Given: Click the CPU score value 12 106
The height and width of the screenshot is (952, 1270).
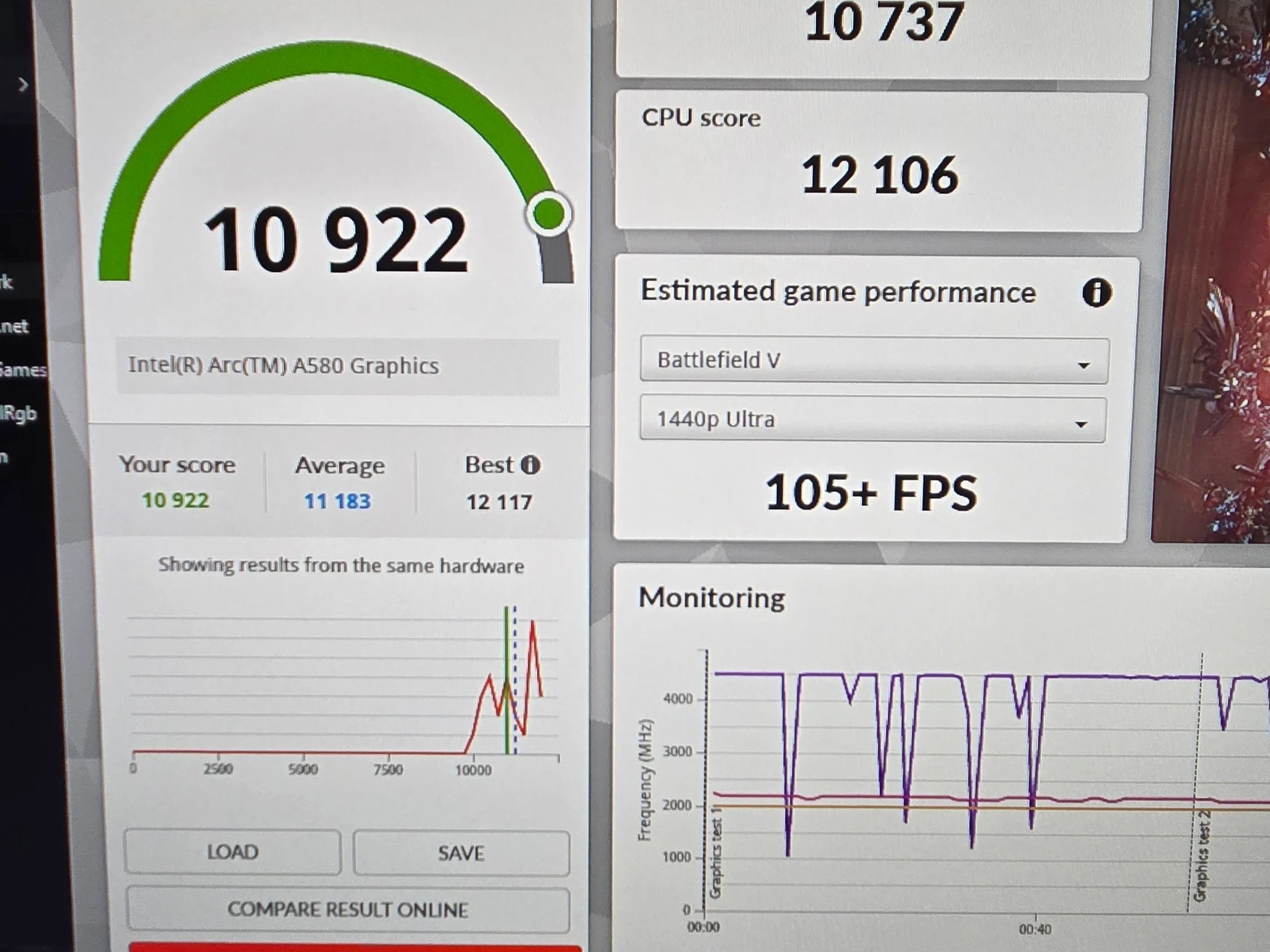Looking at the screenshot, I should coord(880,175).
